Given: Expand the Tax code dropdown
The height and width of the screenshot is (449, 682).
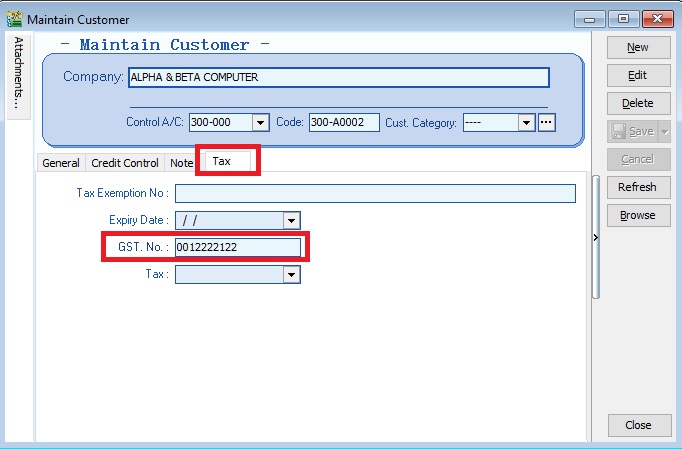Looking at the screenshot, I should coord(291,274).
